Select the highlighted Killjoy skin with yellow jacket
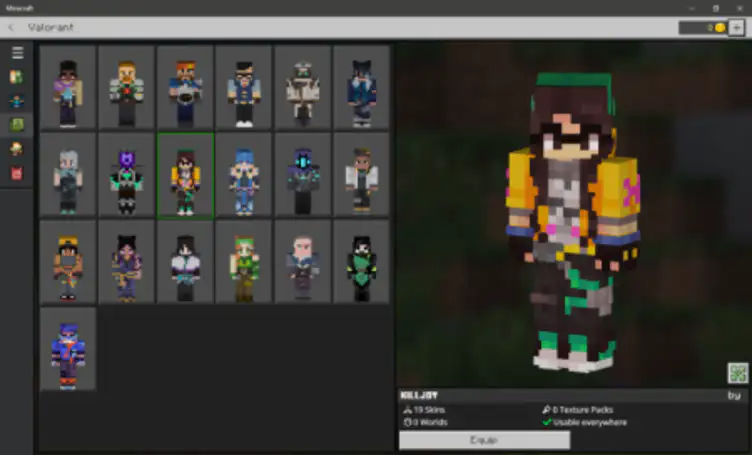Viewport: 752px width, 455px height. point(185,175)
